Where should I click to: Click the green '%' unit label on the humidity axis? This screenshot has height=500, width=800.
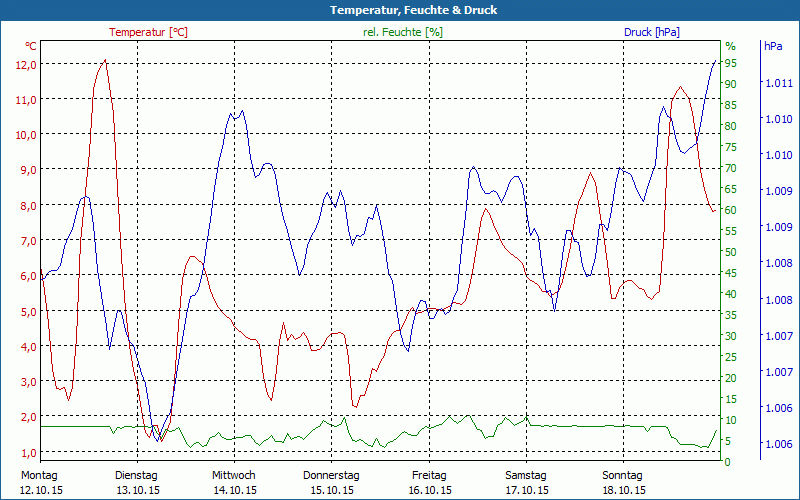click(x=730, y=46)
